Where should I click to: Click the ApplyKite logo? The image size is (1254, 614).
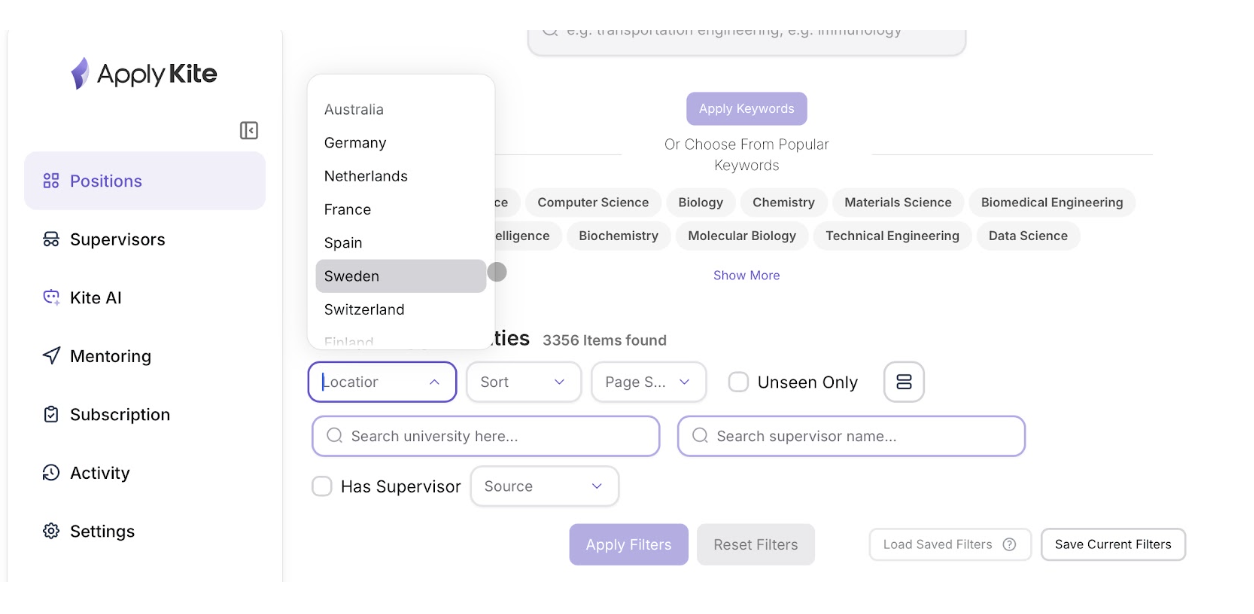(144, 74)
